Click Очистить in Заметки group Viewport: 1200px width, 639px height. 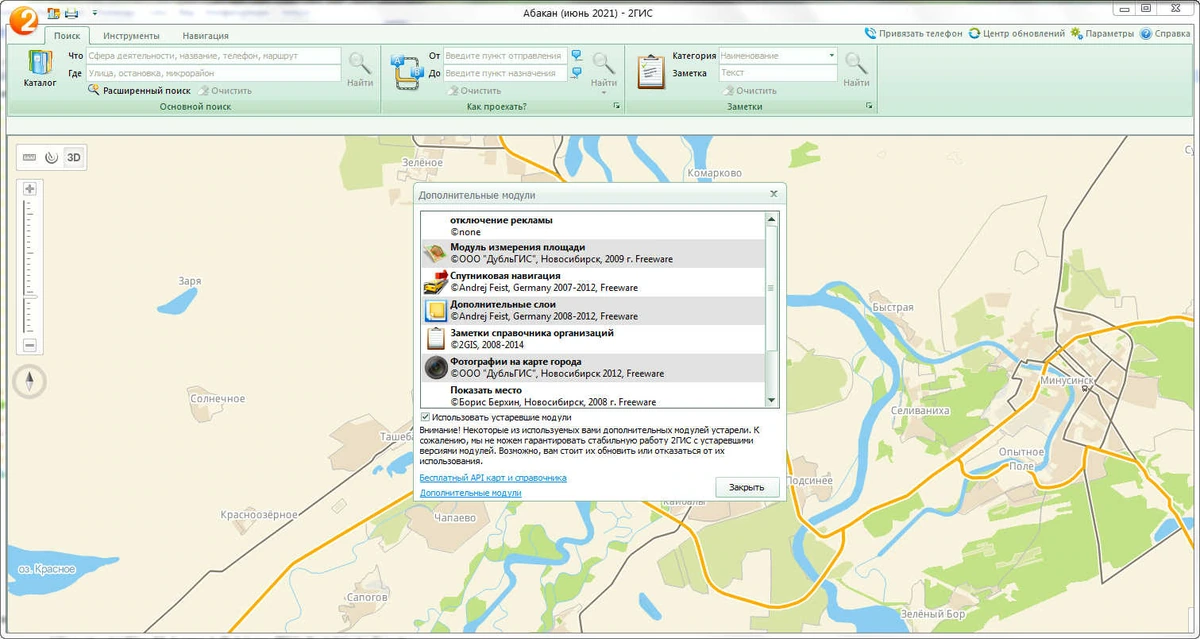point(749,90)
